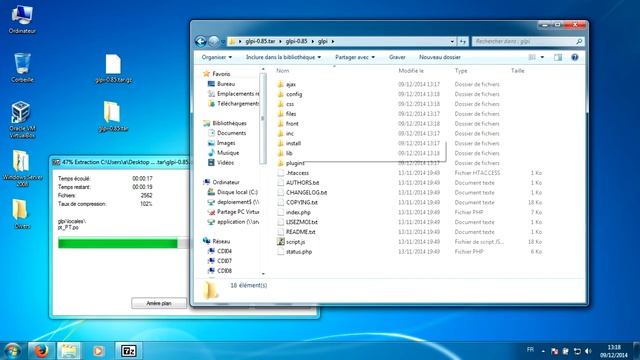Switch to 7-Zip taskbar button
This screenshot has height=360, width=640.
click(x=129, y=351)
